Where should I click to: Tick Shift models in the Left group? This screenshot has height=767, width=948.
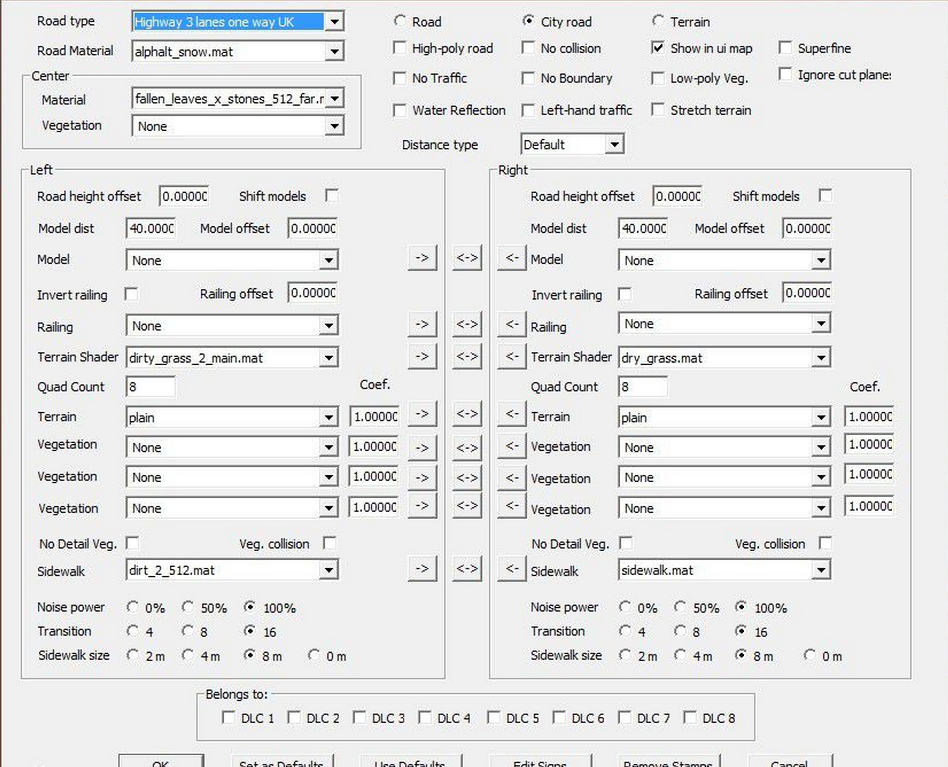[331, 196]
